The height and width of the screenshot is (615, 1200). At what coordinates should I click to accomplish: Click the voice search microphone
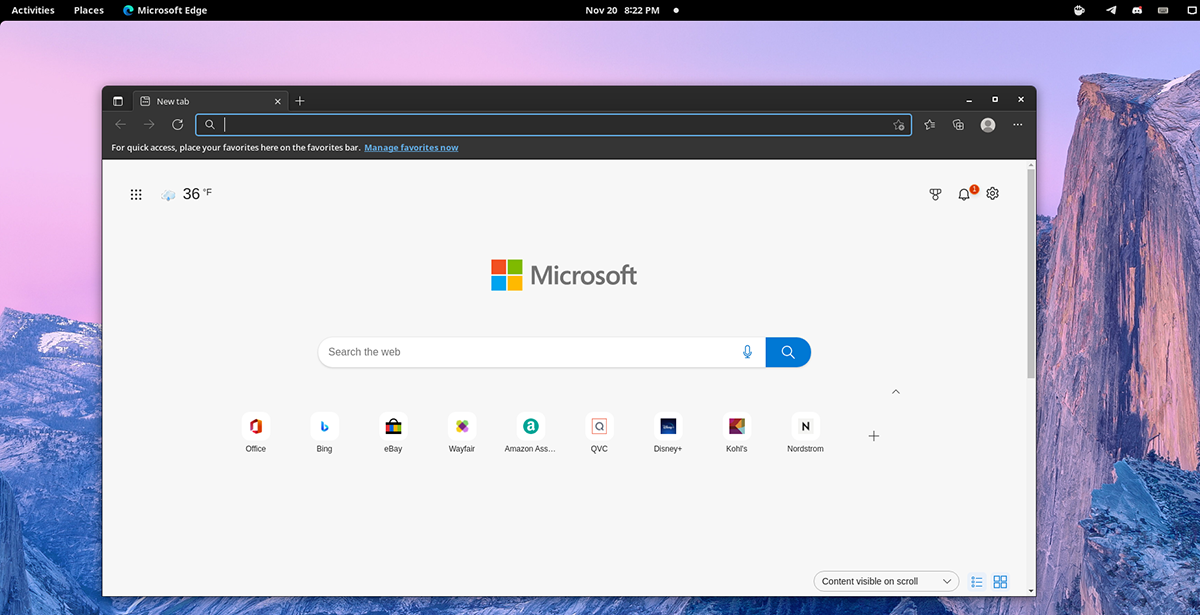pyautogui.click(x=747, y=352)
